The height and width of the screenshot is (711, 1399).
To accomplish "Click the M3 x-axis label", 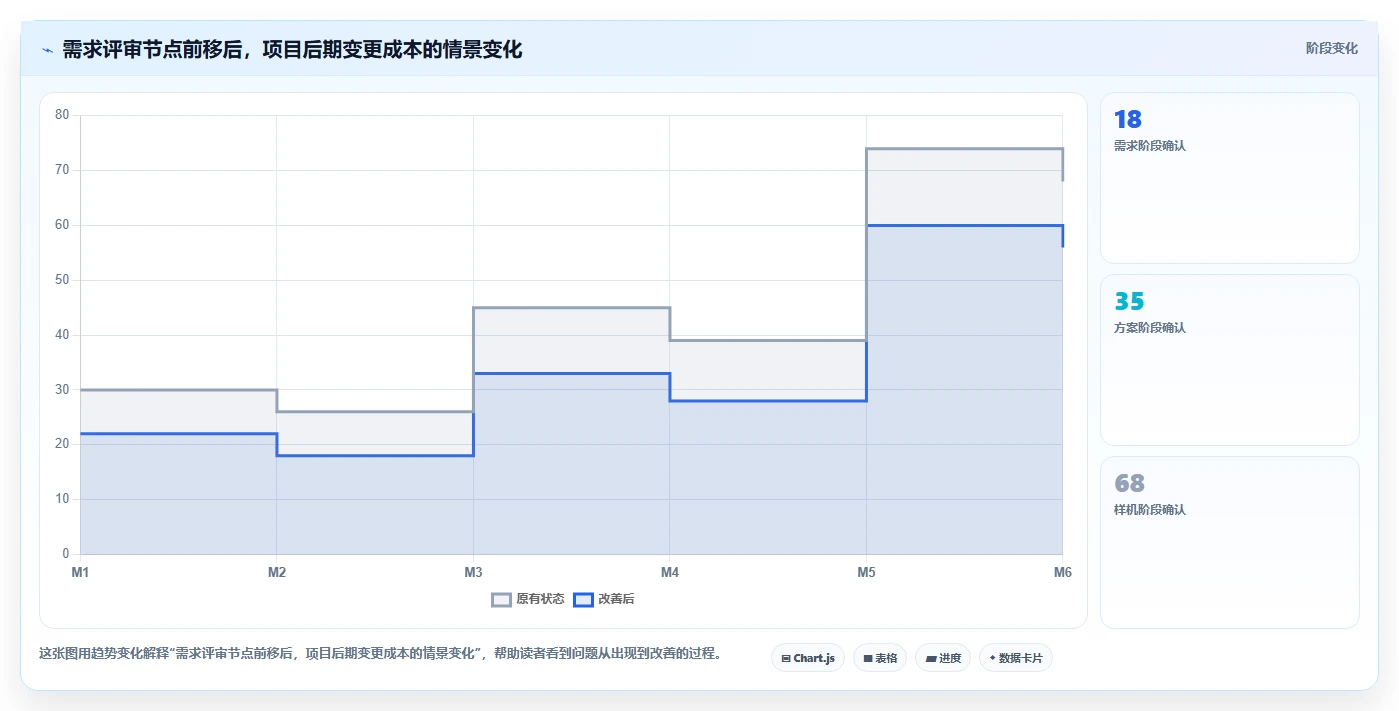I will click(x=473, y=573).
